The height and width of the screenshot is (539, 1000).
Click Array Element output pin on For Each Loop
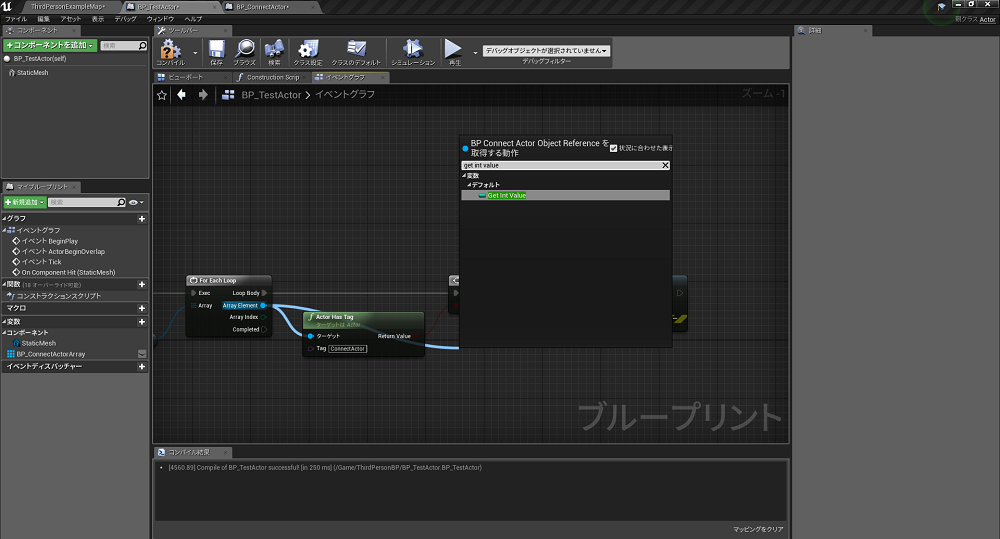[263, 306]
